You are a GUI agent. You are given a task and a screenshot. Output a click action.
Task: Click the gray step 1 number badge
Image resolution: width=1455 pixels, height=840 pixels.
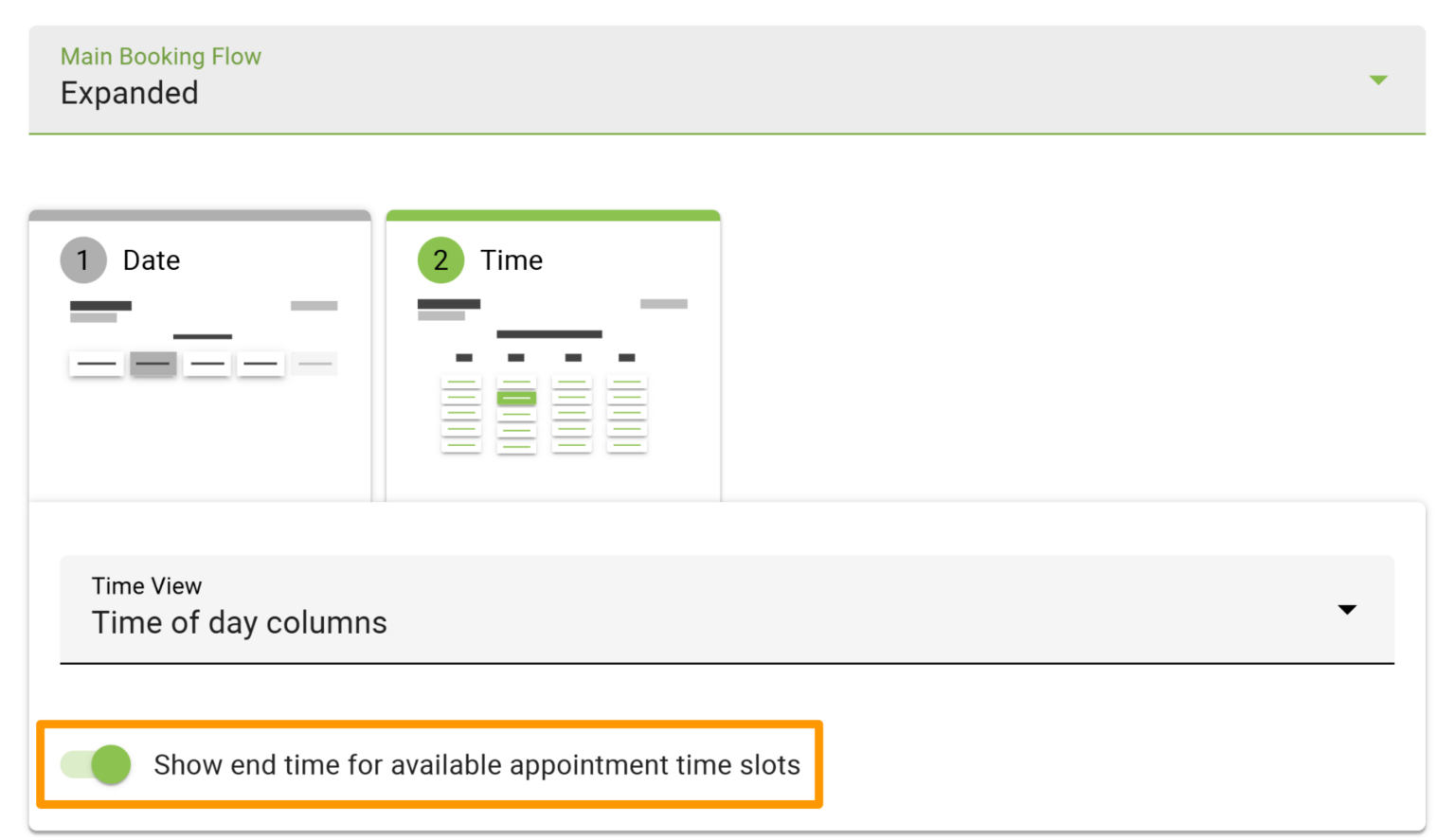83,259
